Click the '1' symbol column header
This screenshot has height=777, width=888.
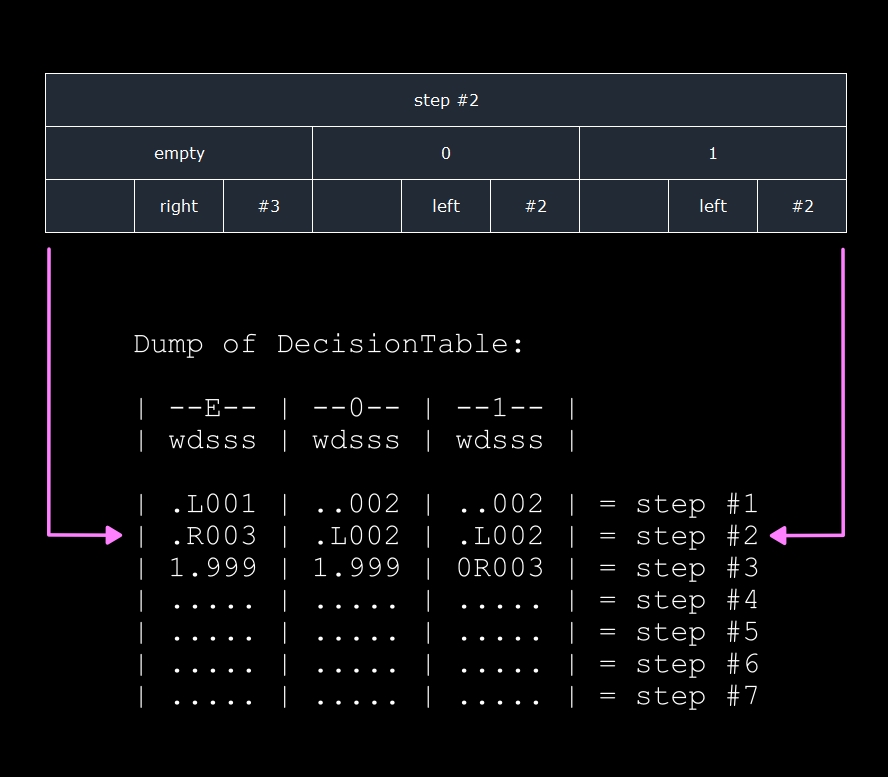pyautogui.click(x=713, y=153)
